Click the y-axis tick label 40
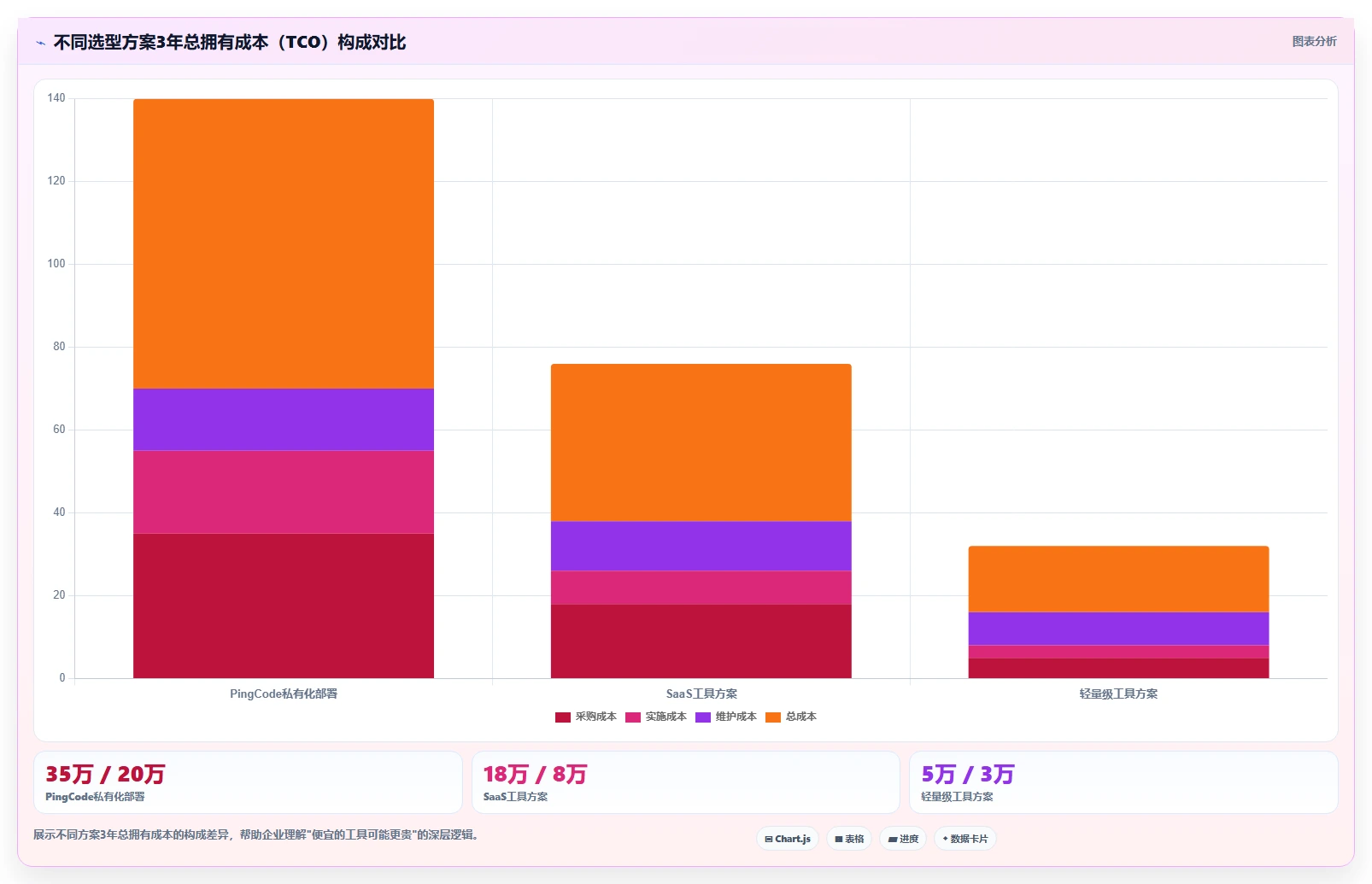 [x=59, y=512]
